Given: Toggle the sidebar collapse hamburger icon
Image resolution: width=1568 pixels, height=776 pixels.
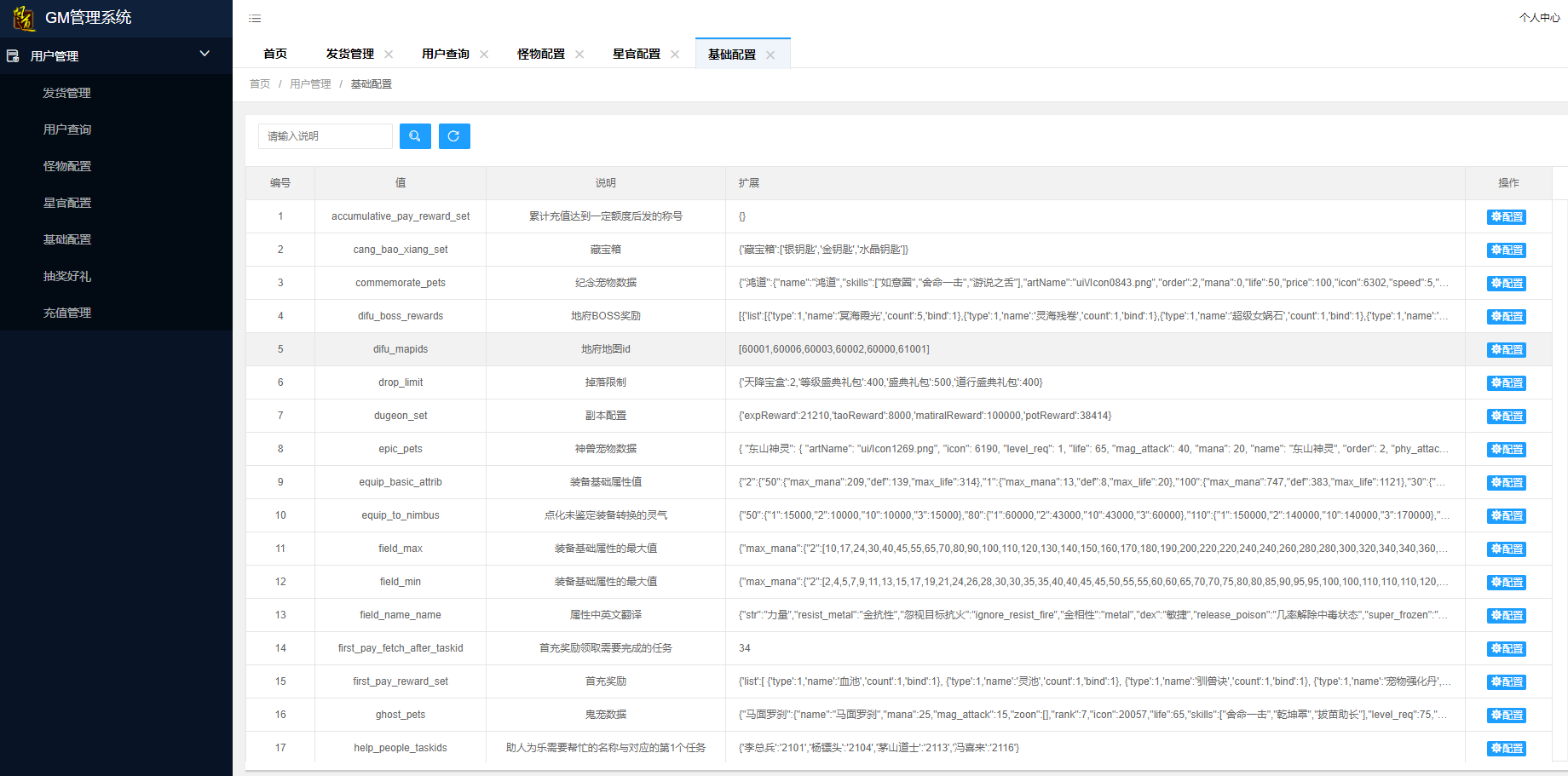Looking at the screenshot, I should click(255, 19).
